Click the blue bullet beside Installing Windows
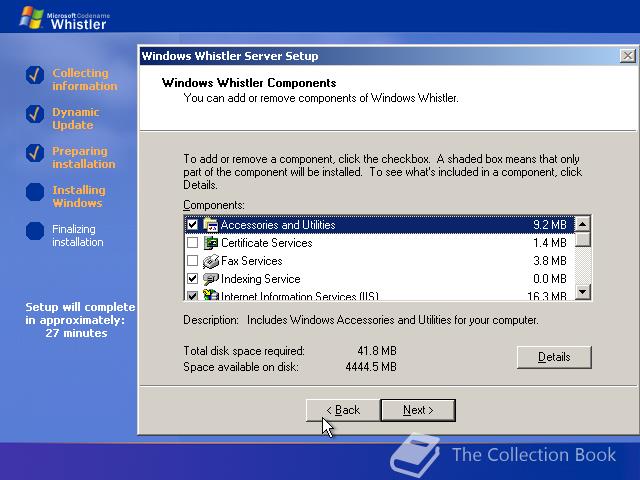The width and height of the screenshot is (640, 480). point(35,192)
